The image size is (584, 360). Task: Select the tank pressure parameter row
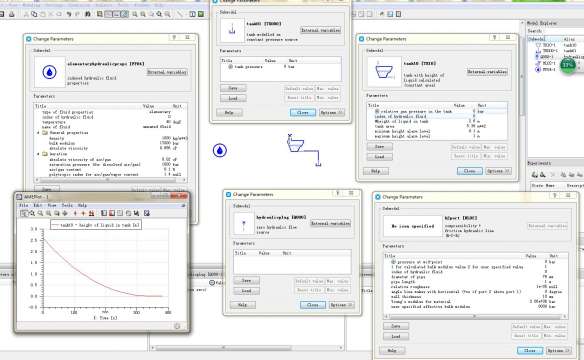point(280,67)
